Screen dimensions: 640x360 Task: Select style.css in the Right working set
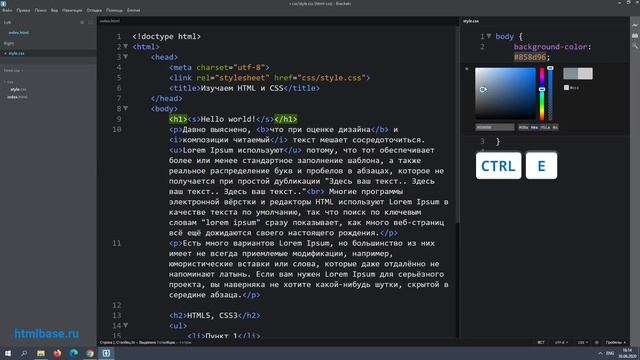pyautogui.click(x=16, y=53)
